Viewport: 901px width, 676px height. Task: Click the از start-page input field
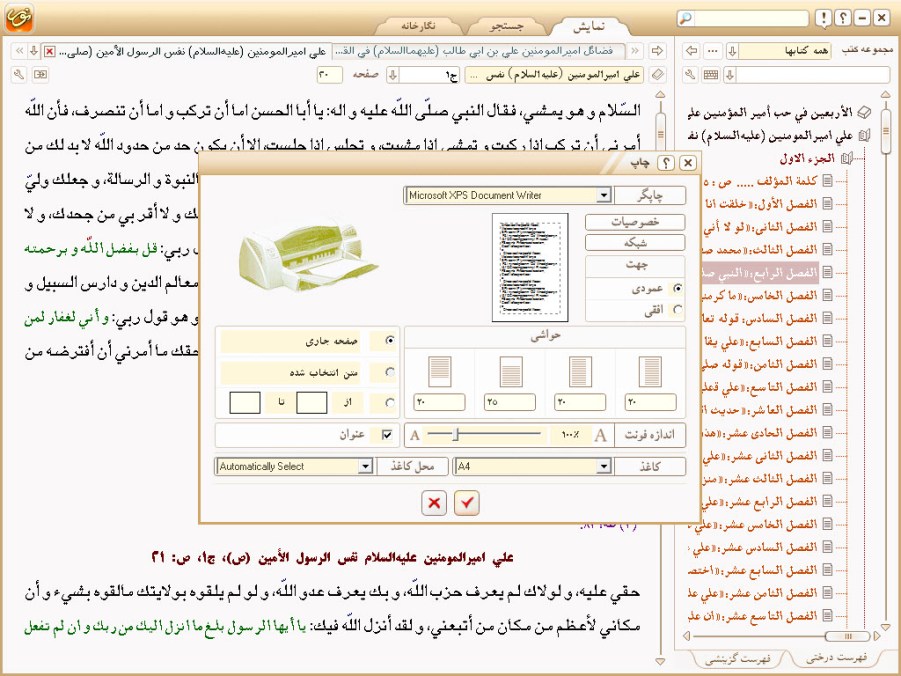point(311,402)
